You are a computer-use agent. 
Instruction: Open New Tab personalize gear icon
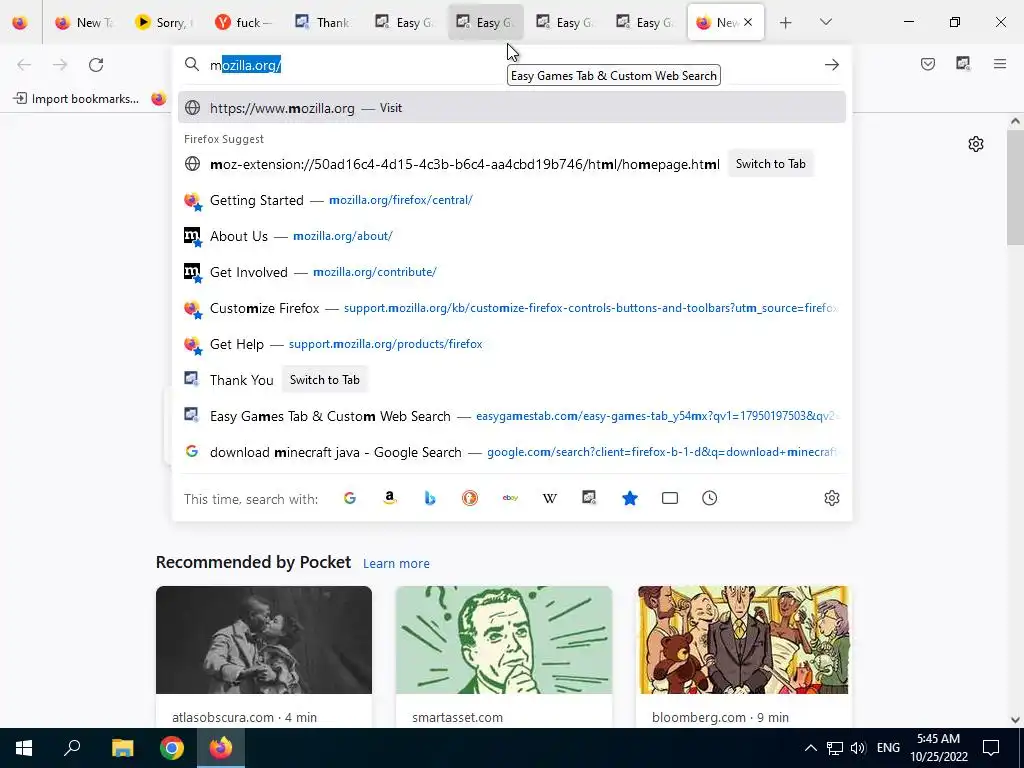point(976,144)
